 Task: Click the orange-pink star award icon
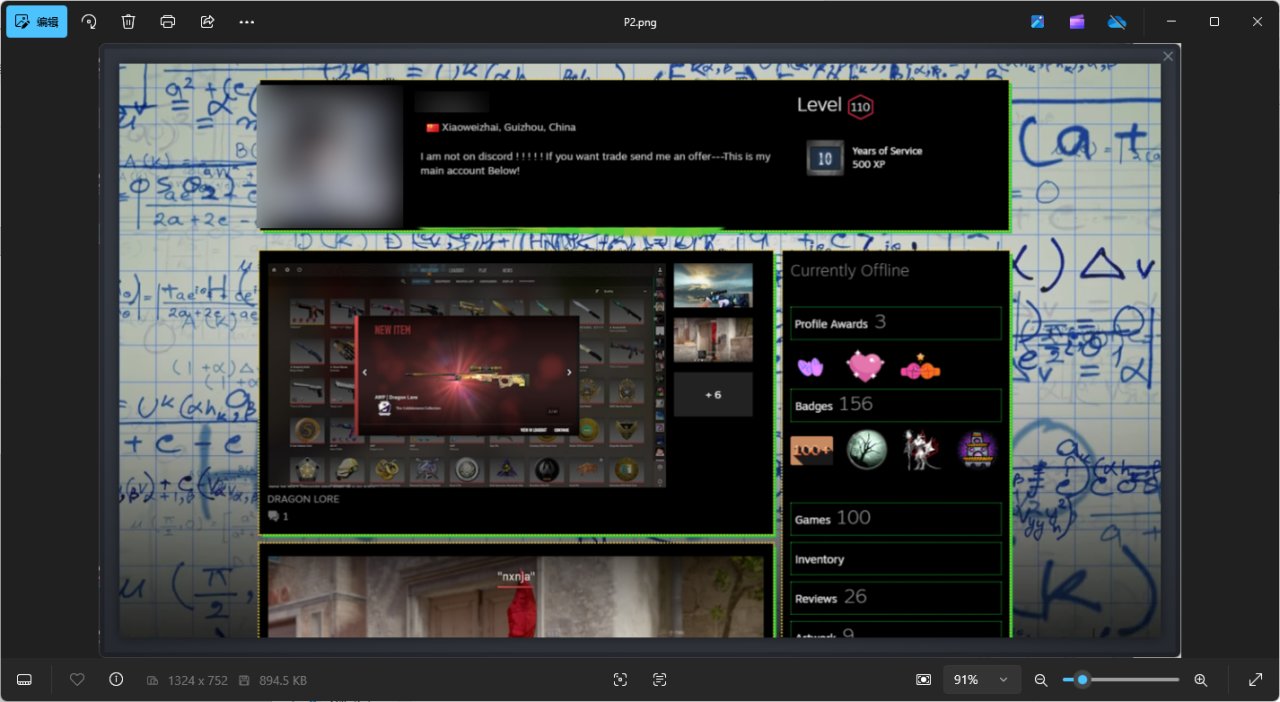[920, 368]
